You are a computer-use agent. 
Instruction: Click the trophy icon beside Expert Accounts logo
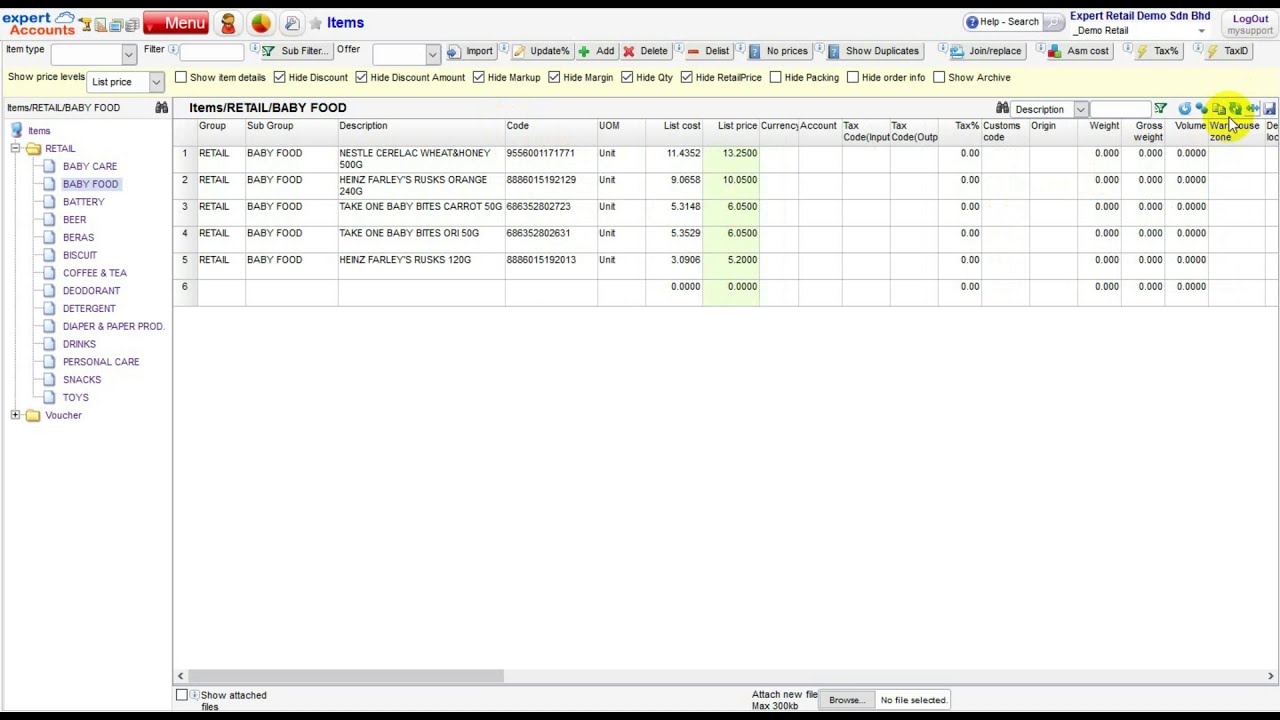pyautogui.click(x=85, y=25)
